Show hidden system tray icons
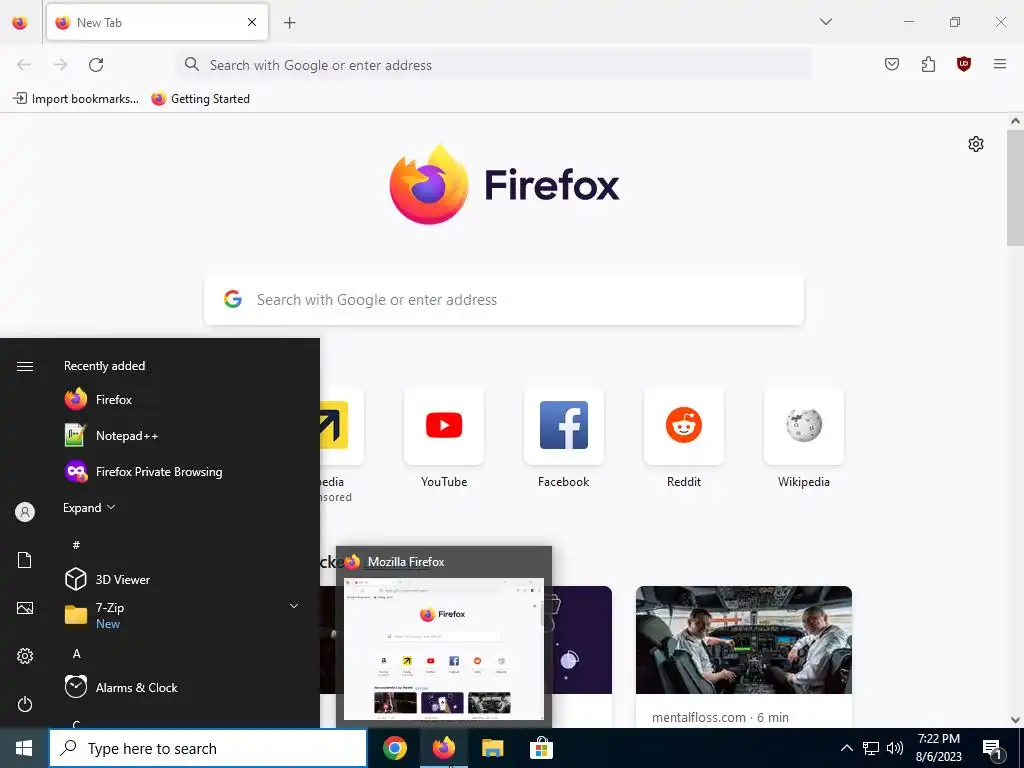The height and width of the screenshot is (768, 1024). [846, 748]
